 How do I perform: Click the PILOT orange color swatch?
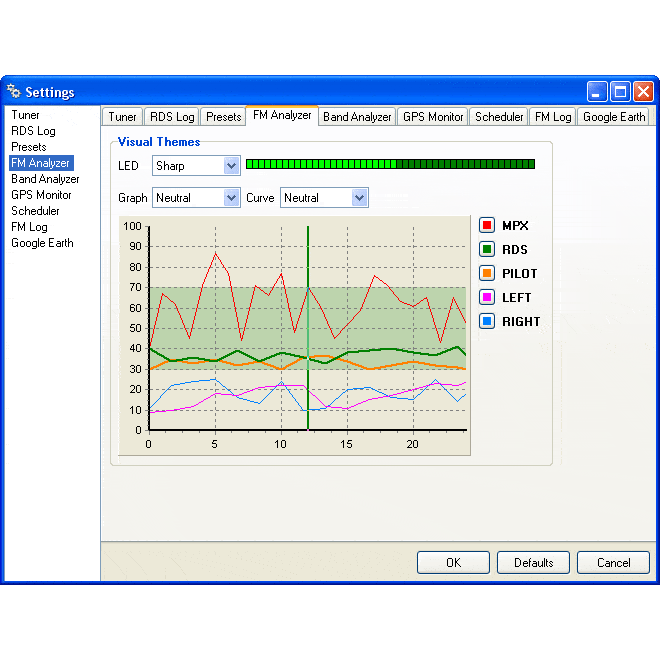488,274
